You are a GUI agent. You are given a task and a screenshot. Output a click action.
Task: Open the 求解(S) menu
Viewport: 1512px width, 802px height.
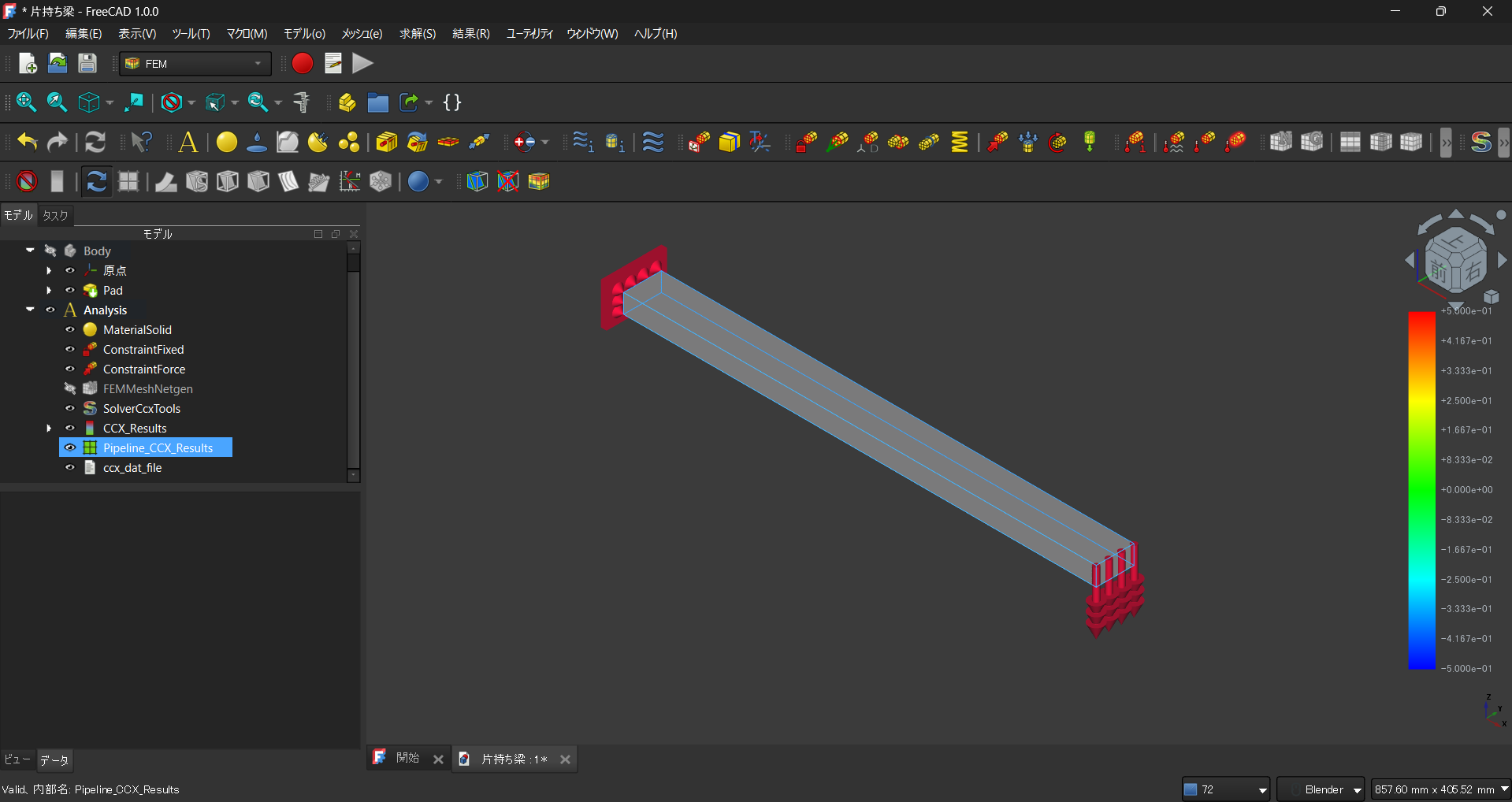pos(418,34)
